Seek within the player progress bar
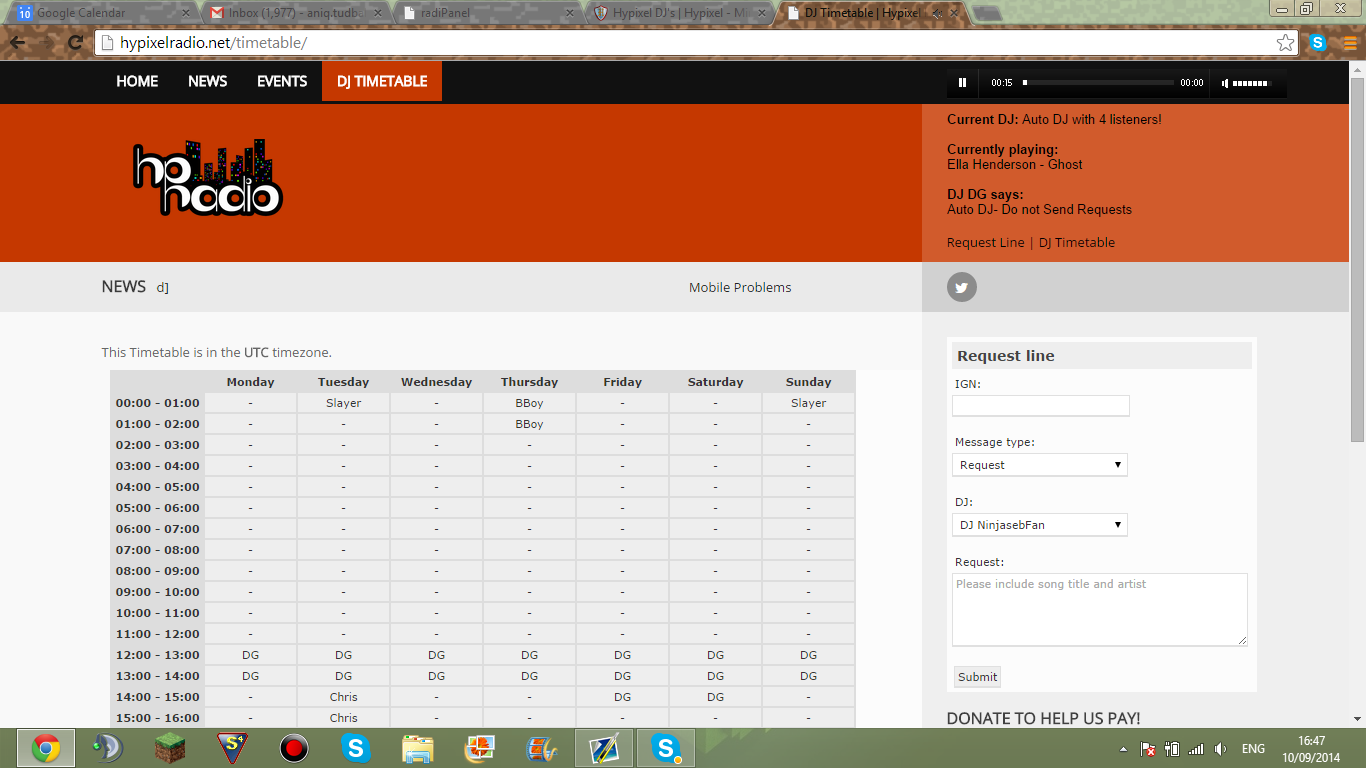 1097,83
